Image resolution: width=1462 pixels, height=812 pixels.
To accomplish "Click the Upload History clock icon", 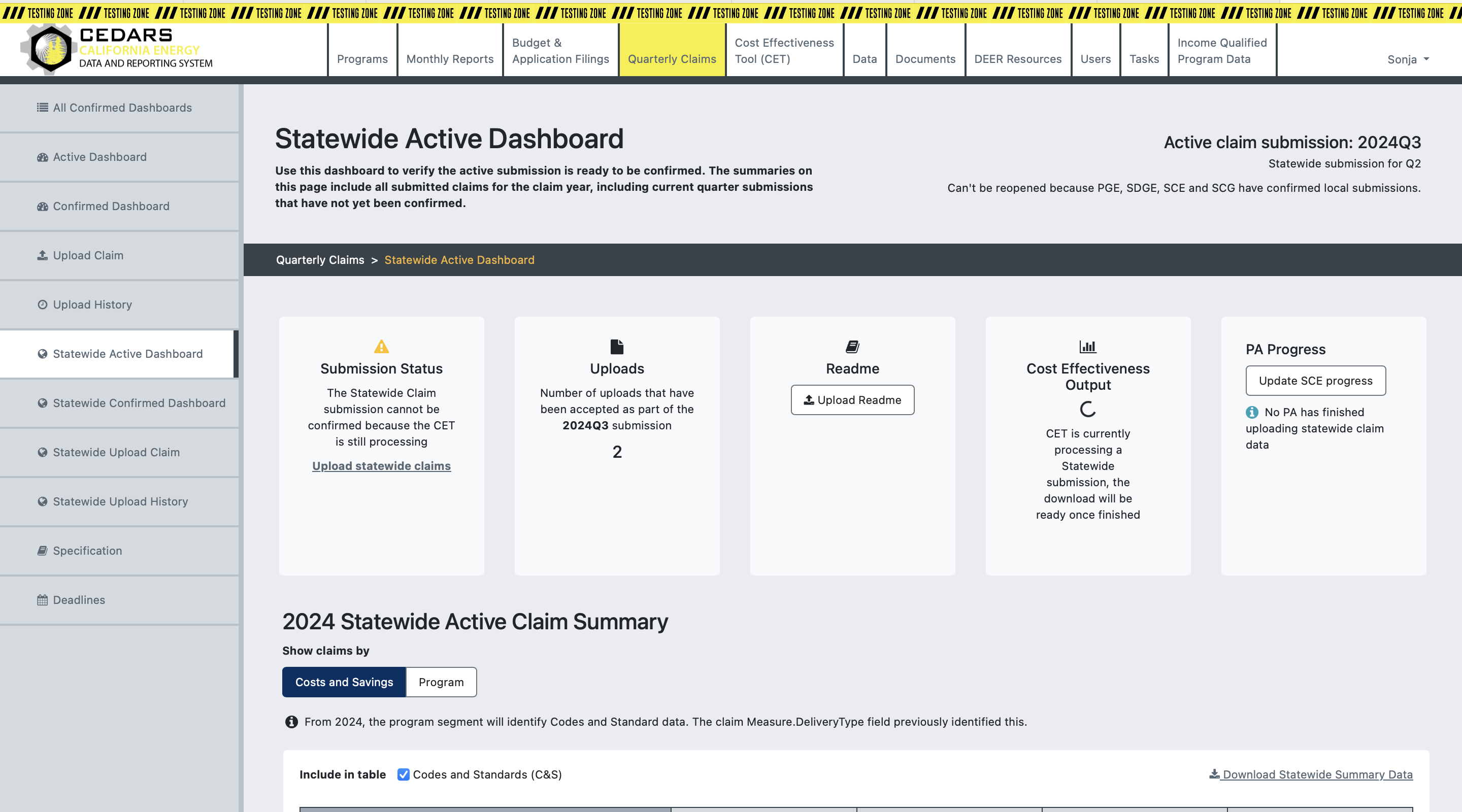I will point(43,304).
